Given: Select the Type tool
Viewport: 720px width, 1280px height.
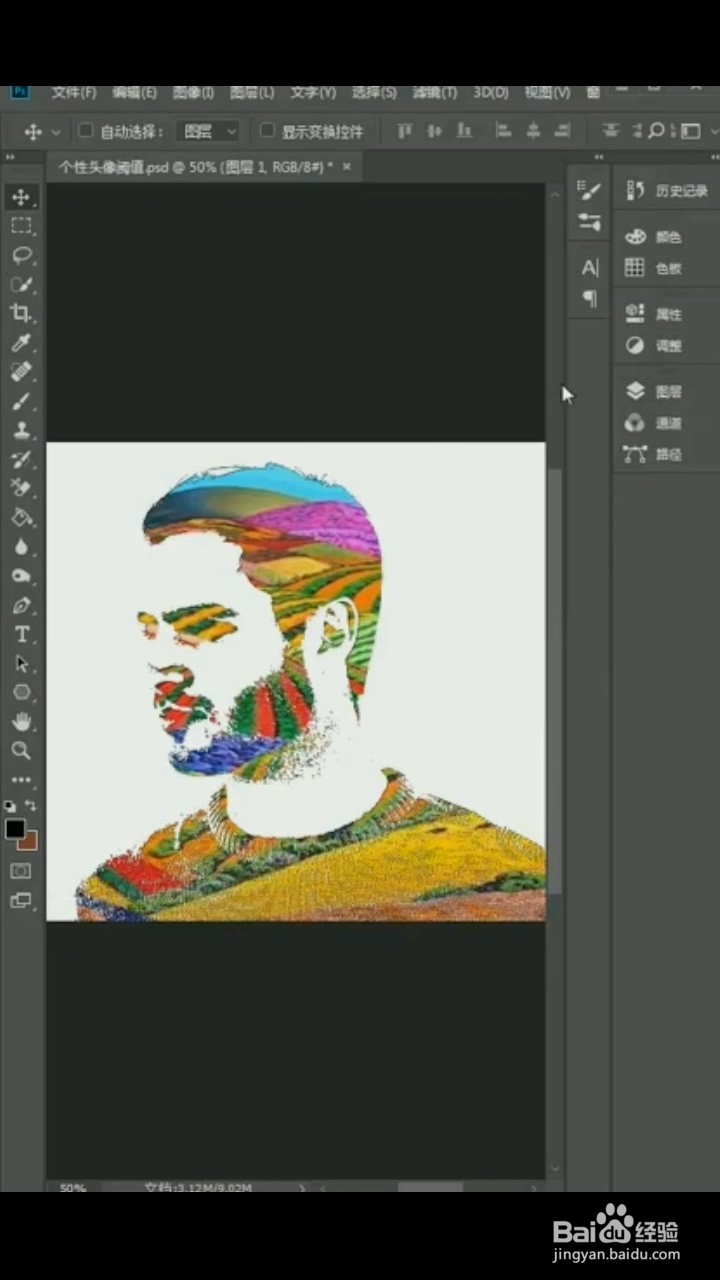Looking at the screenshot, I should 21,634.
